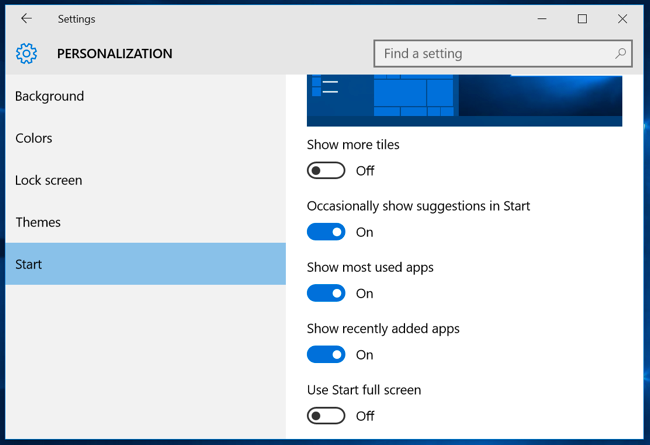Click the PERSONALIZATION heading text
The image size is (650, 445).
coord(114,53)
